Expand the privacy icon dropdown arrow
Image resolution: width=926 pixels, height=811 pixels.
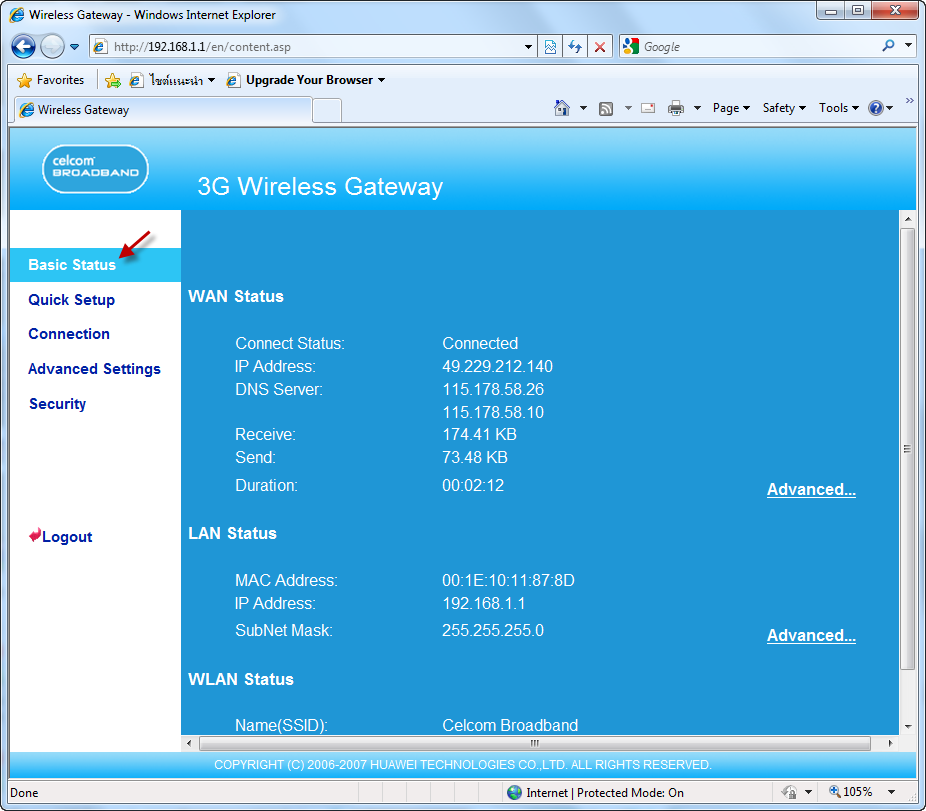click(808, 792)
